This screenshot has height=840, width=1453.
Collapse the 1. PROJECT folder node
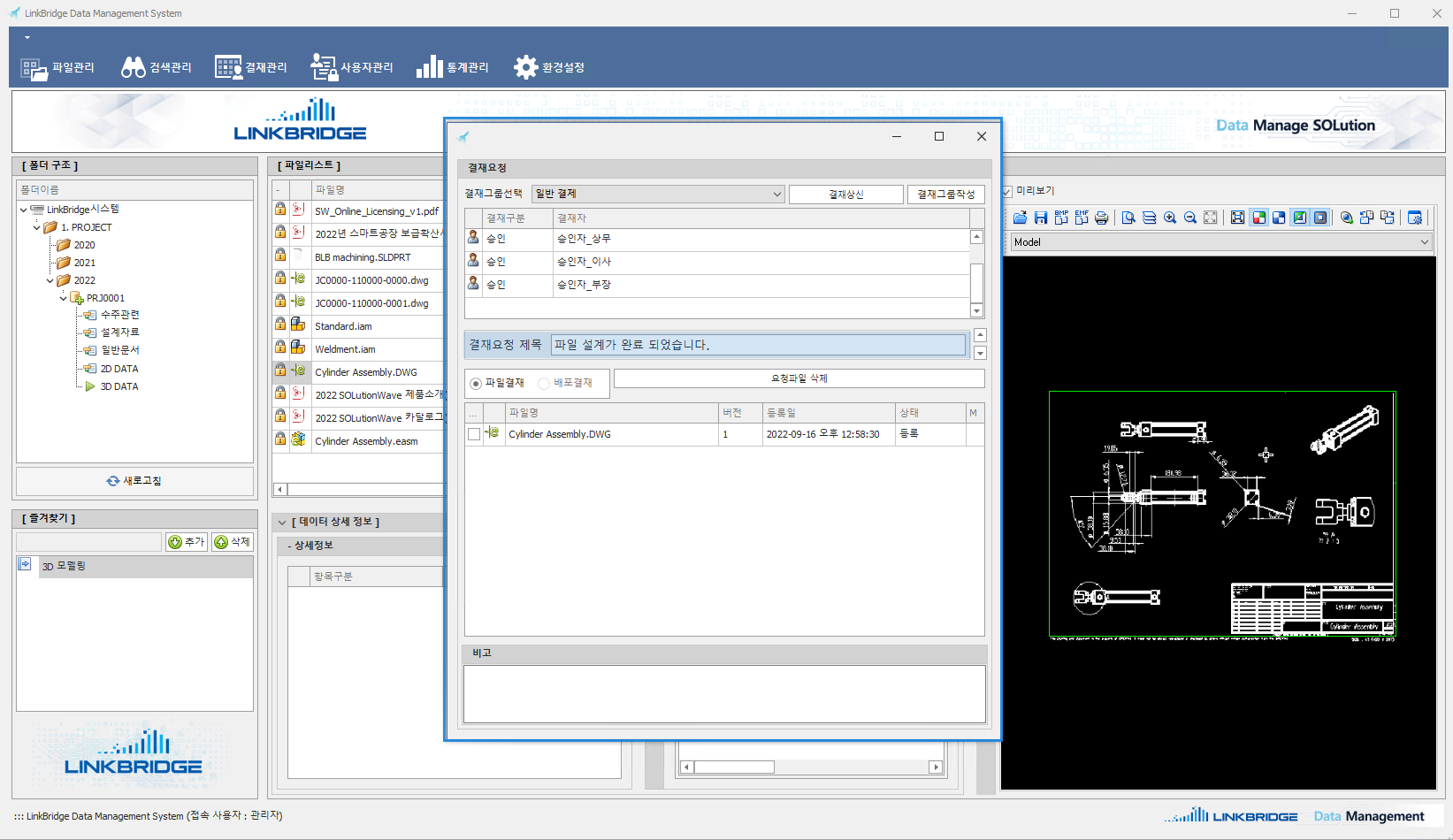click(36, 227)
